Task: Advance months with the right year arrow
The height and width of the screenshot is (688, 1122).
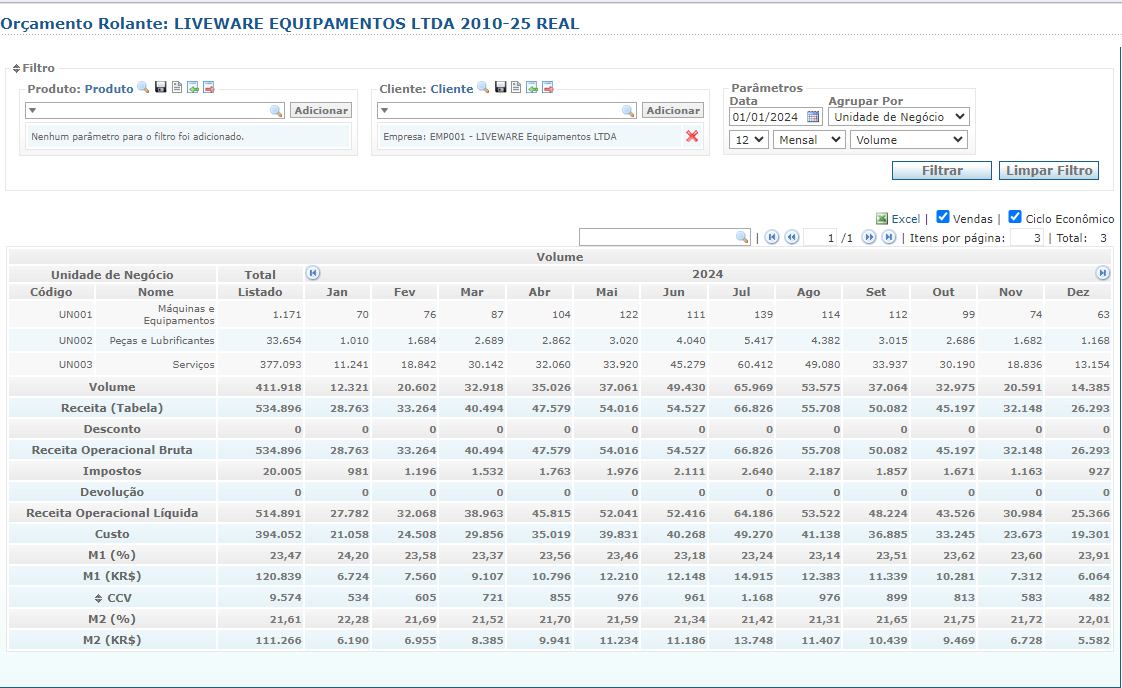Action: pos(1102,273)
